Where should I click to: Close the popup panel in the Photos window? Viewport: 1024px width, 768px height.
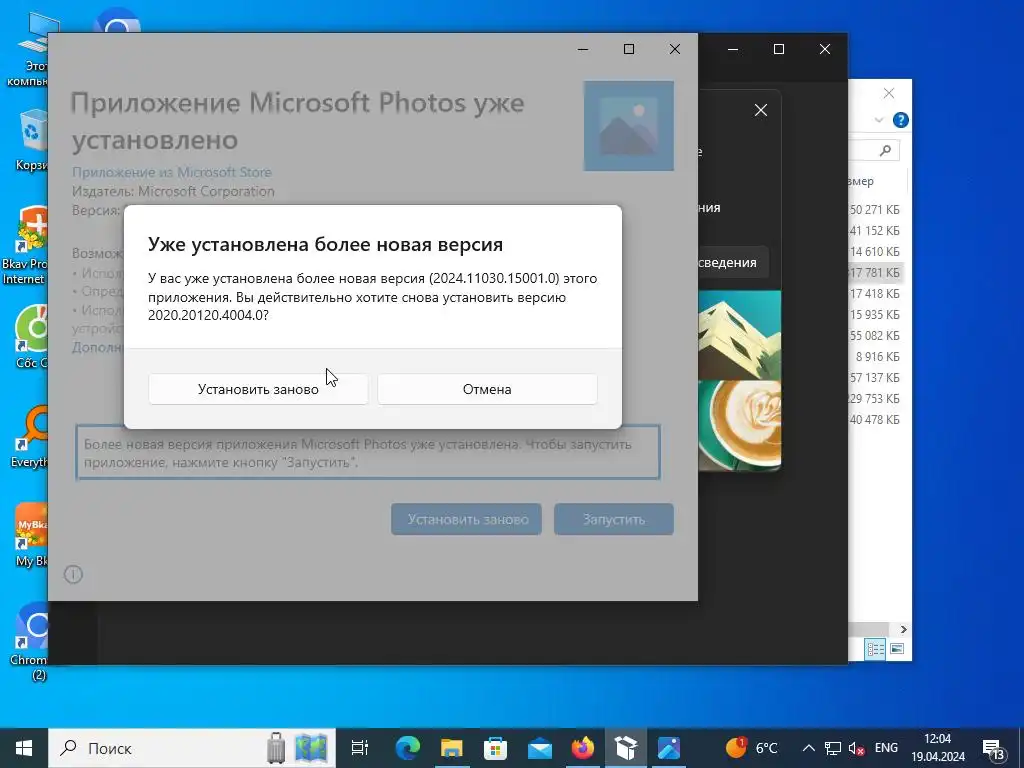click(761, 110)
